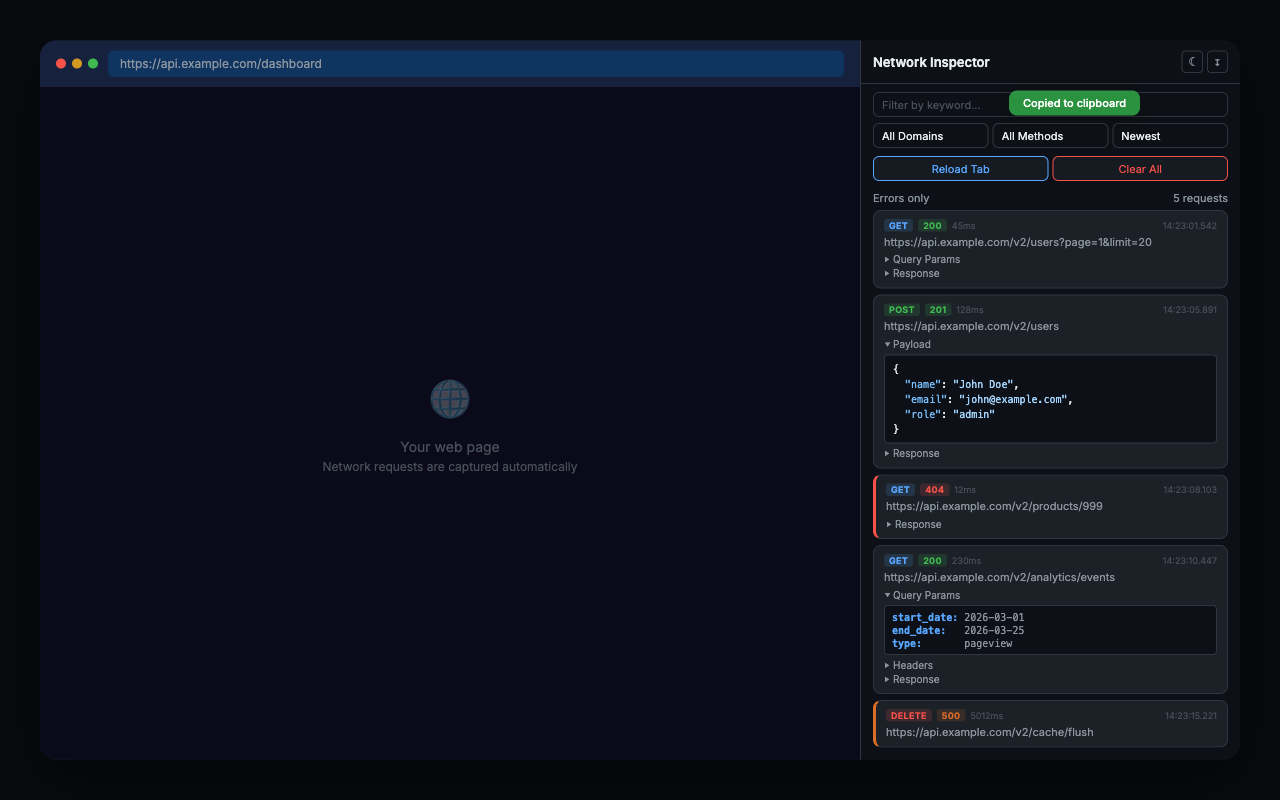Collapse the Payload section of POST request

point(907,344)
